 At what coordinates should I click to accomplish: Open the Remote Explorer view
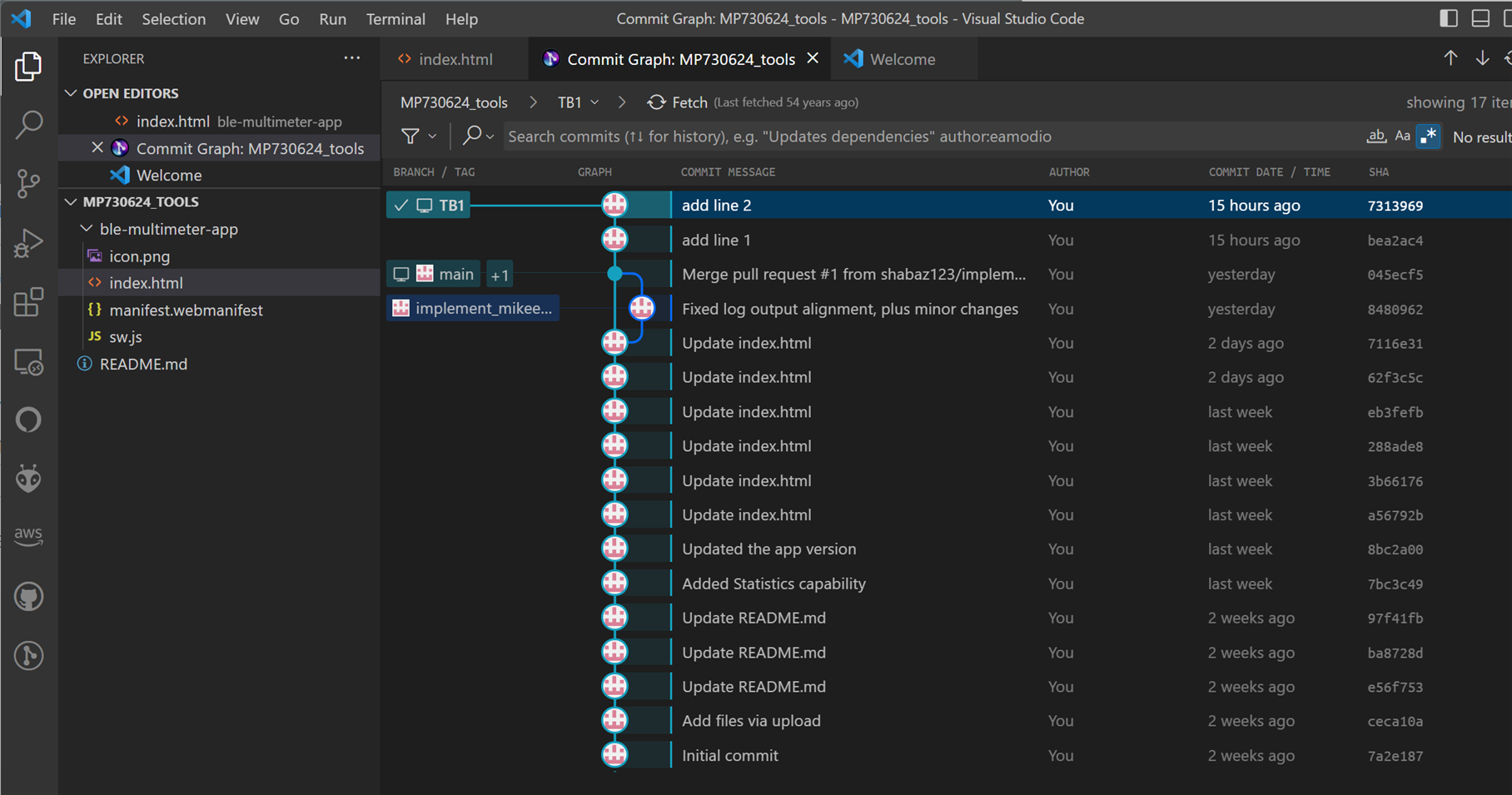[x=28, y=362]
